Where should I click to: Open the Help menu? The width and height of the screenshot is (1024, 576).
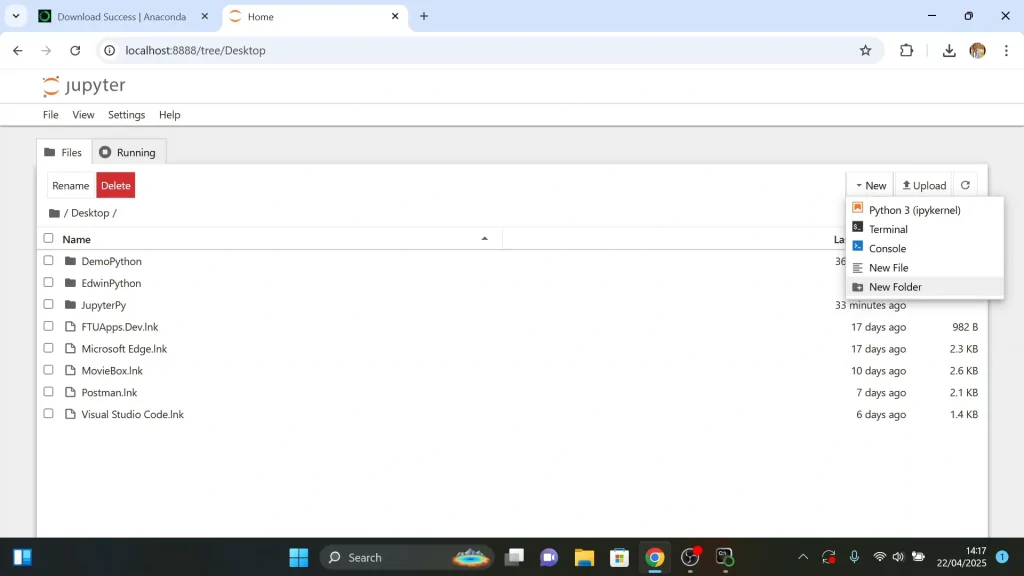(x=169, y=115)
